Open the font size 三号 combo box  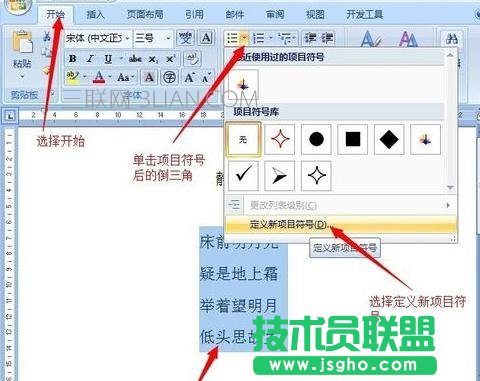point(153,38)
